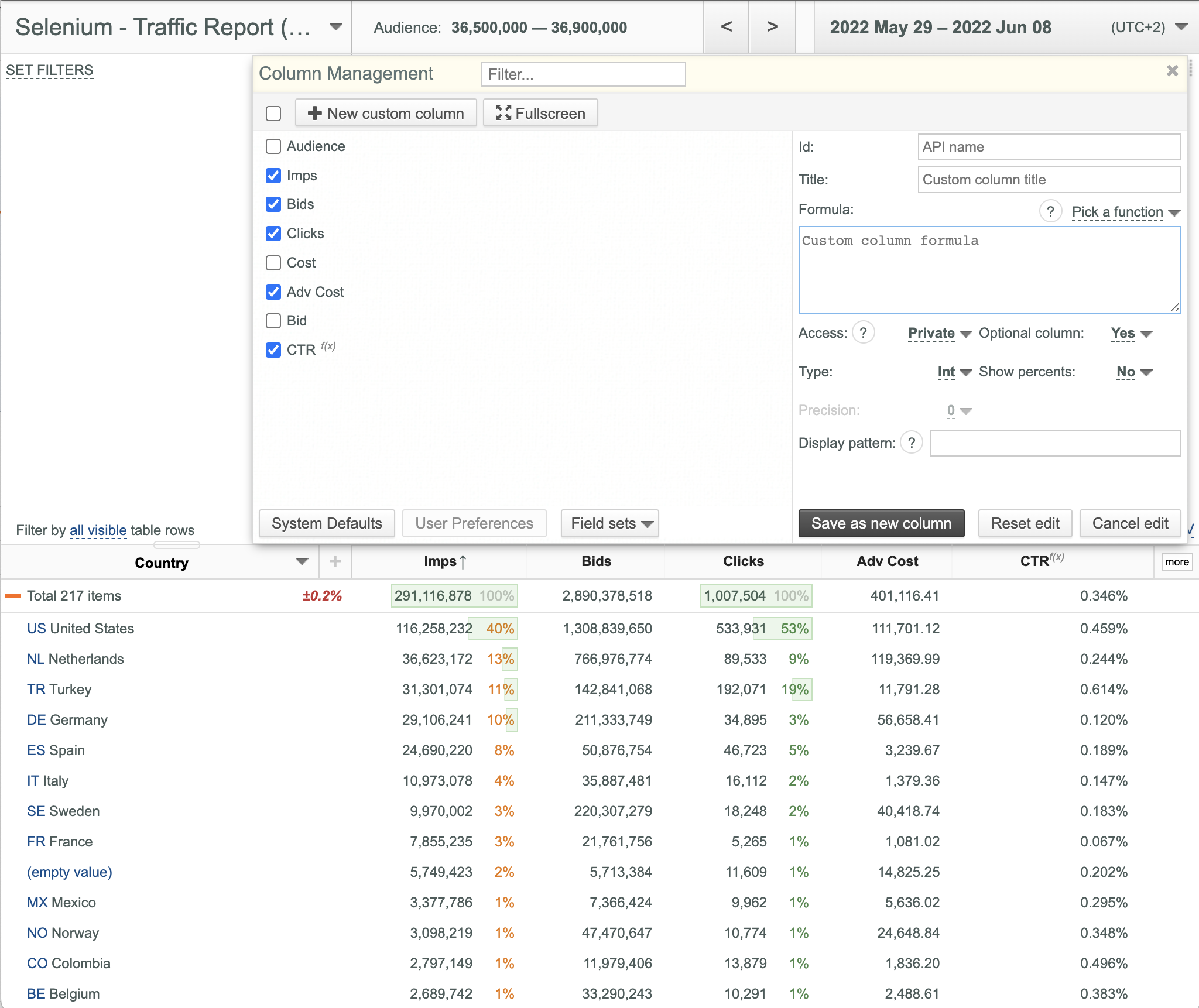Screen dimensions: 1199x1008
Task: Click the previous date range arrow
Action: tap(726, 27)
